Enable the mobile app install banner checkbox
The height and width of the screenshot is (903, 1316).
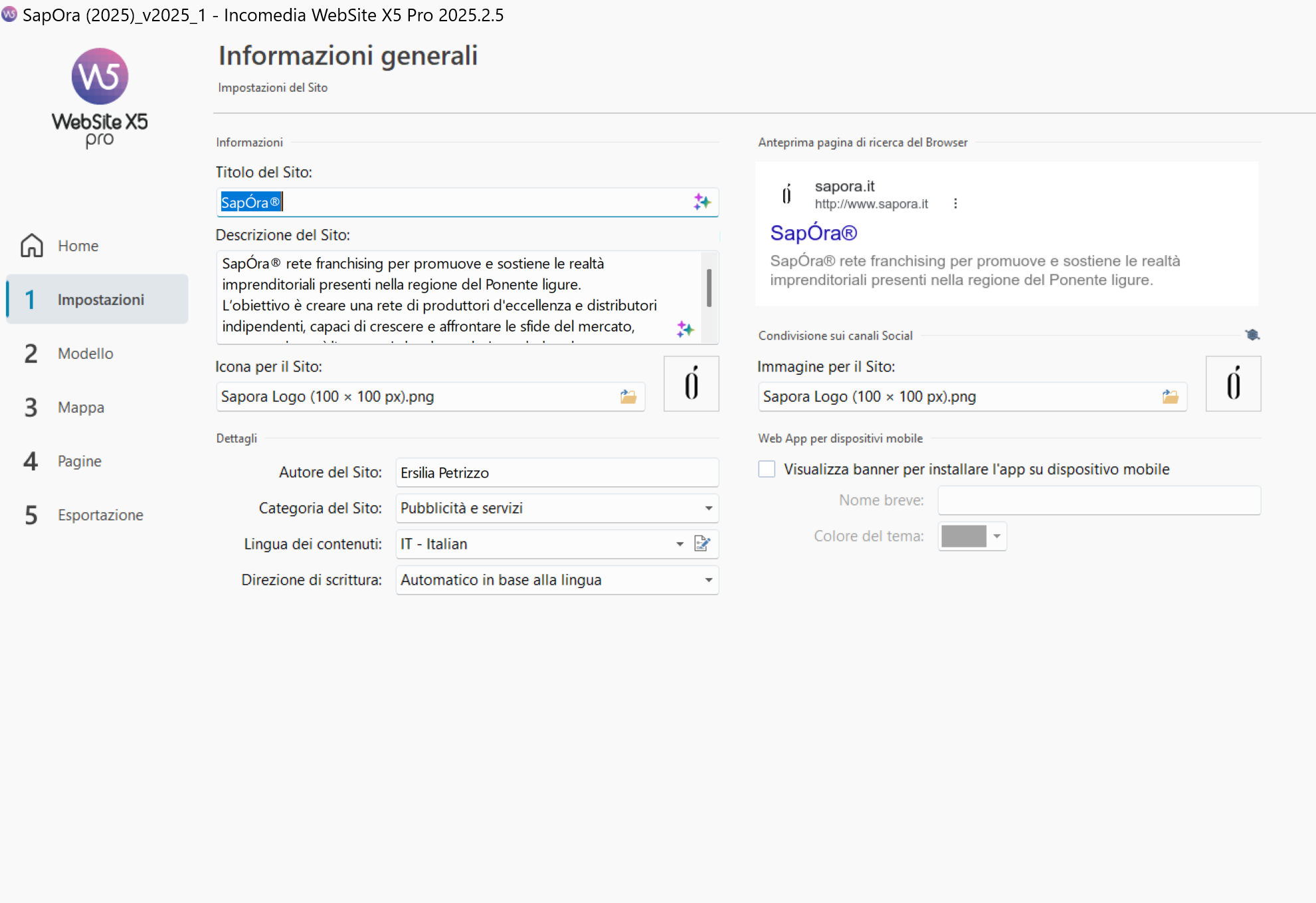[x=767, y=469]
